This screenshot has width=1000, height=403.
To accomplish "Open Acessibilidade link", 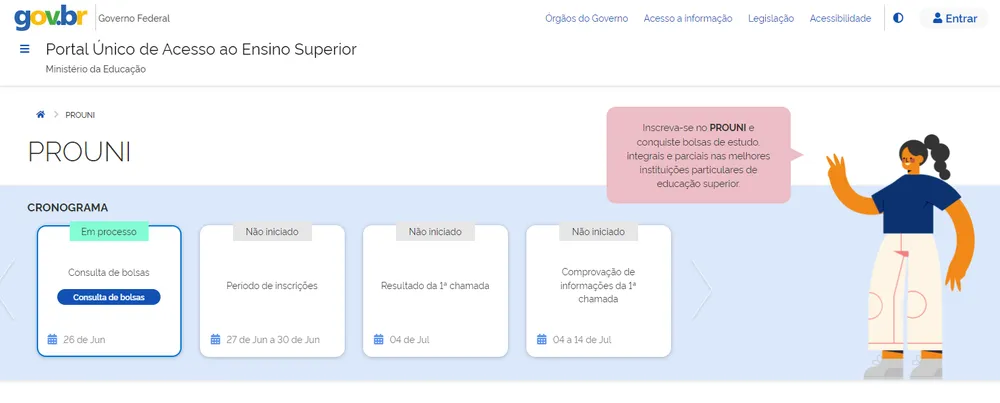I will [840, 18].
